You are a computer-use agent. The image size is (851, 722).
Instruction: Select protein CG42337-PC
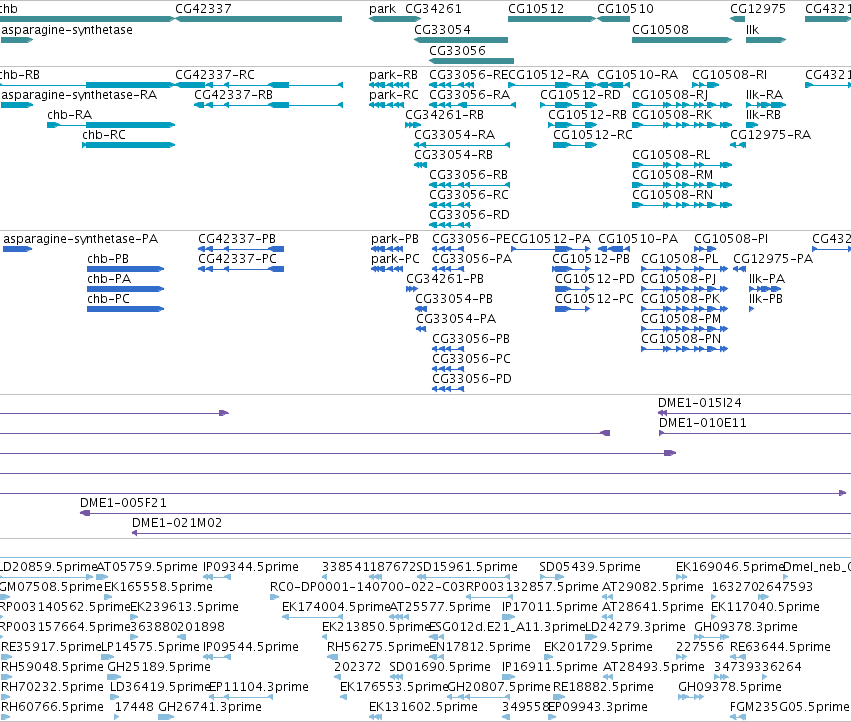pos(237,259)
